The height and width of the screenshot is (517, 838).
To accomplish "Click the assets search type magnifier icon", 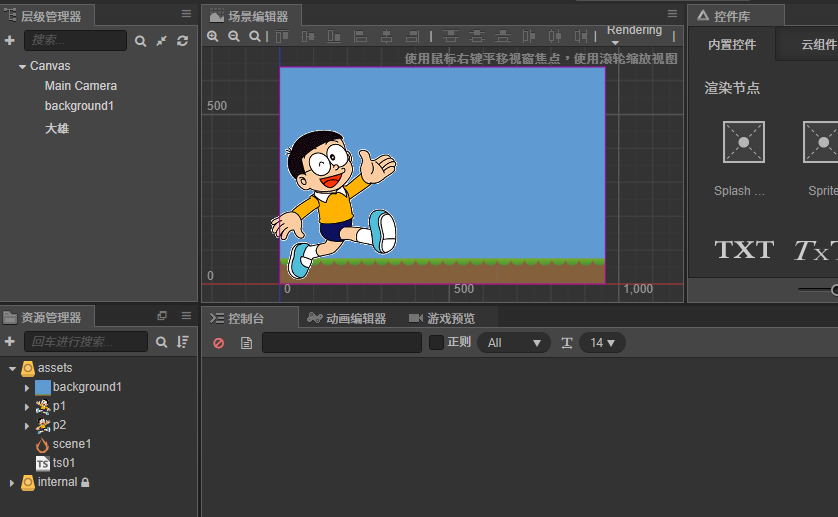I will coord(161,342).
